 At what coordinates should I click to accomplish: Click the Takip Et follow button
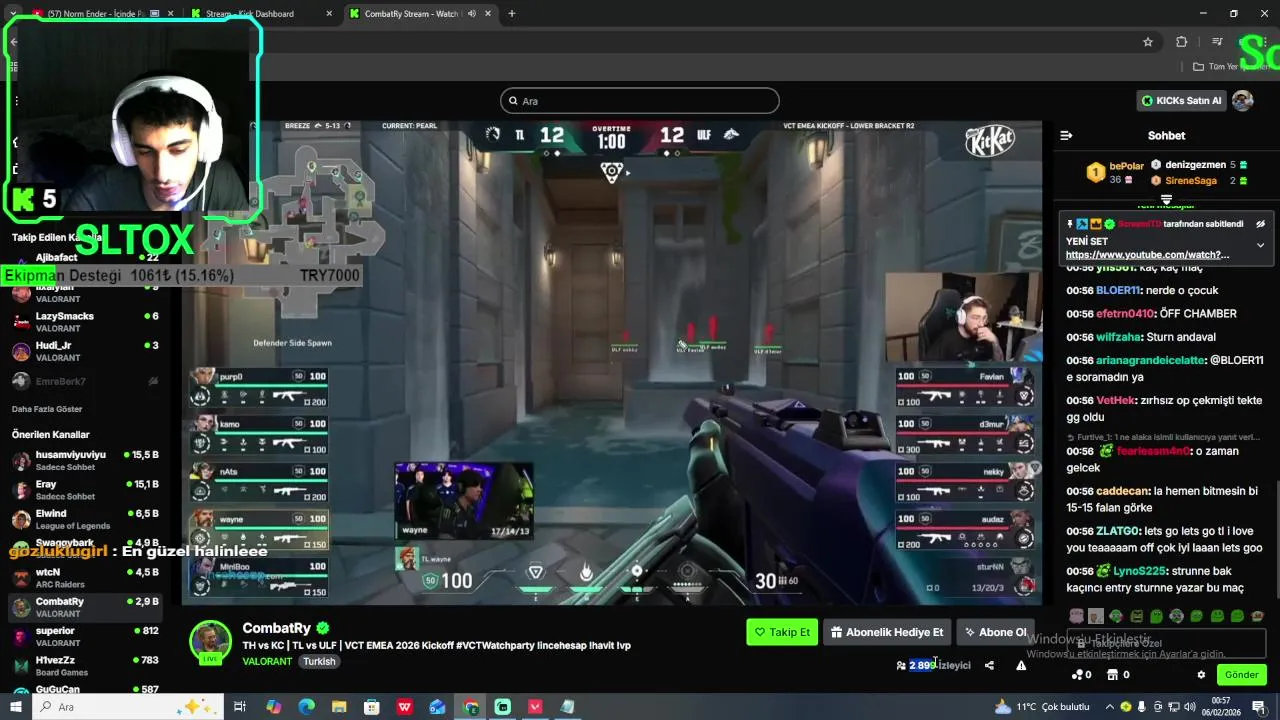point(782,632)
